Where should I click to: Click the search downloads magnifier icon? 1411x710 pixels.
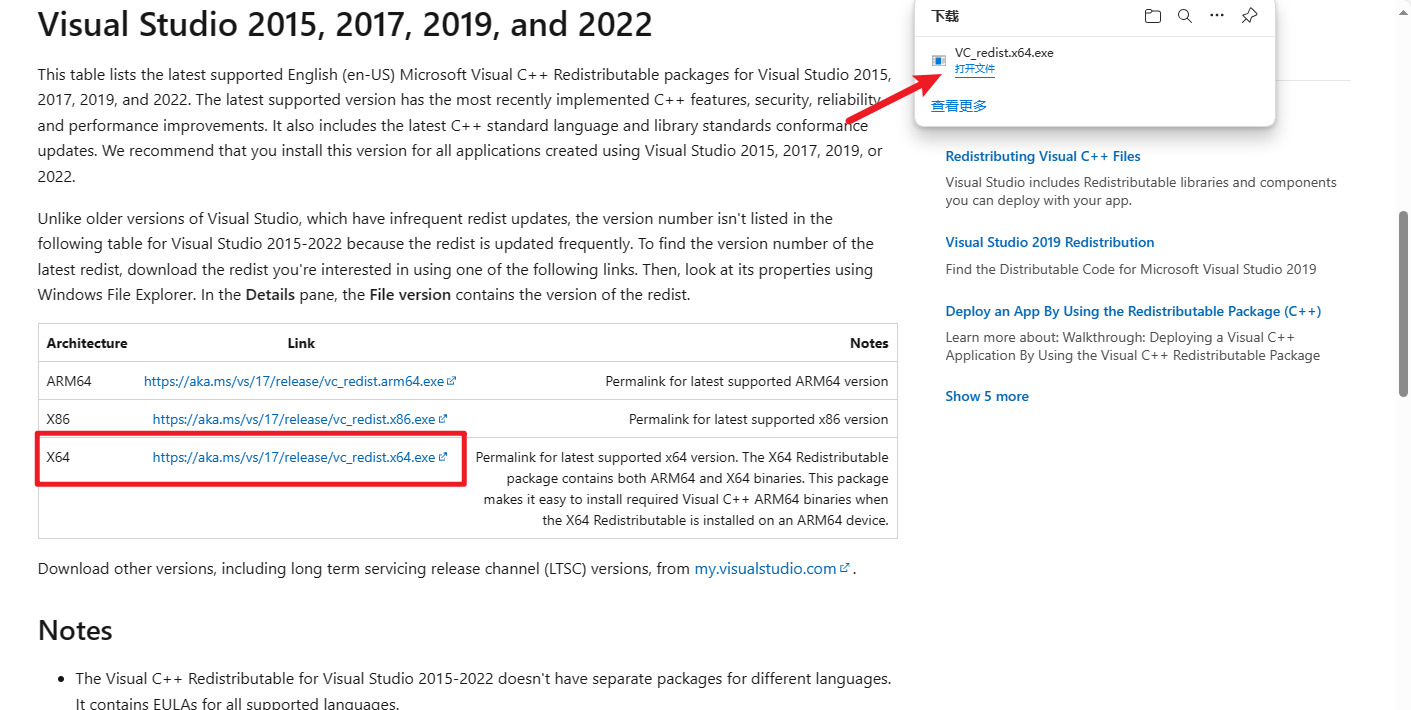tap(1184, 16)
